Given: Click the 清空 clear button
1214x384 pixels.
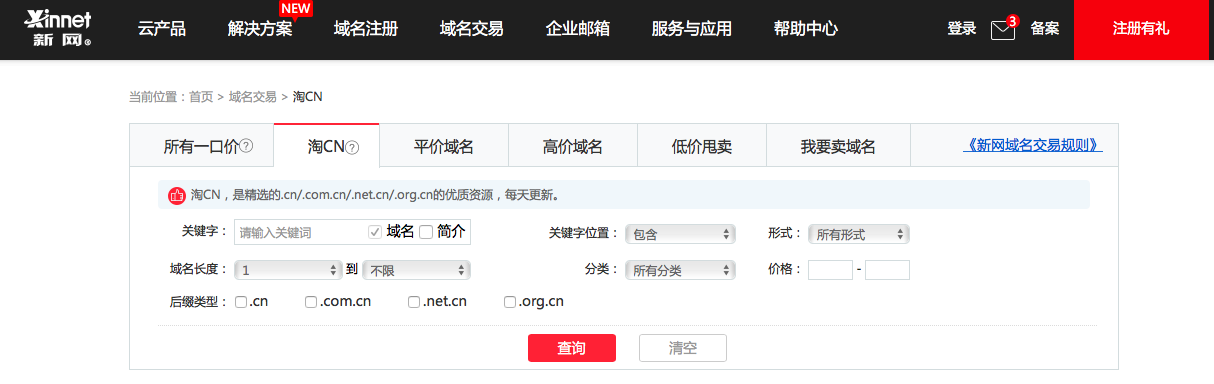Looking at the screenshot, I should point(683,348).
